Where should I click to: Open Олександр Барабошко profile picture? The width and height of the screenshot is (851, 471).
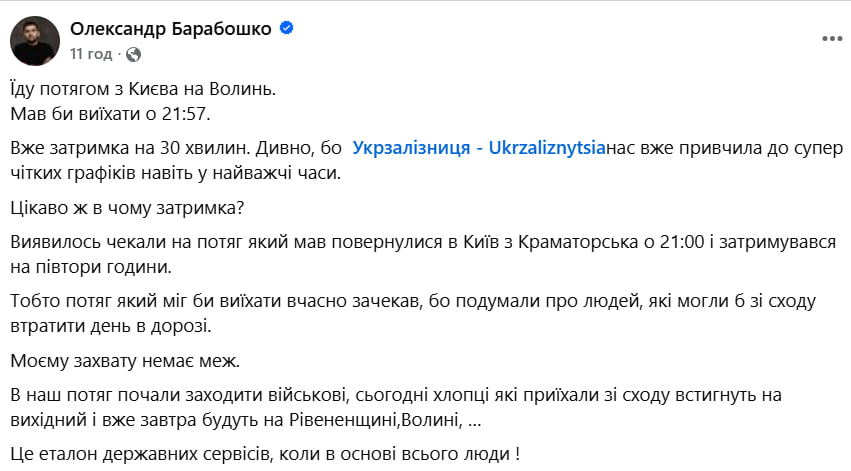[33, 40]
